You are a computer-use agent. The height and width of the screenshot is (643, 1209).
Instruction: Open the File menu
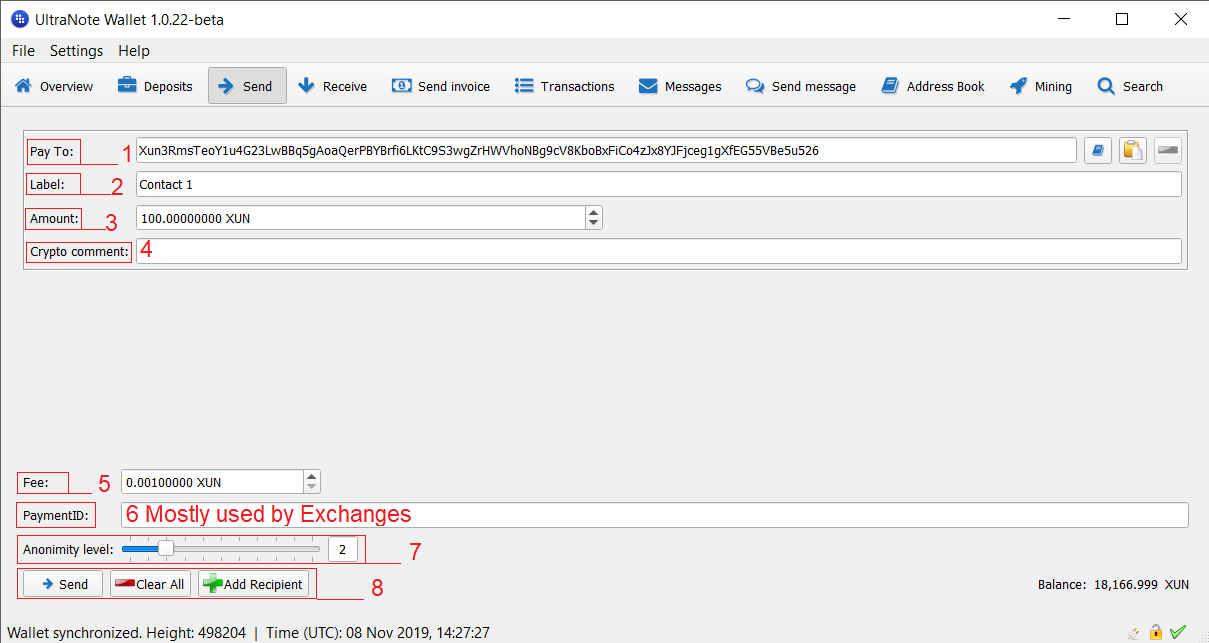23,51
